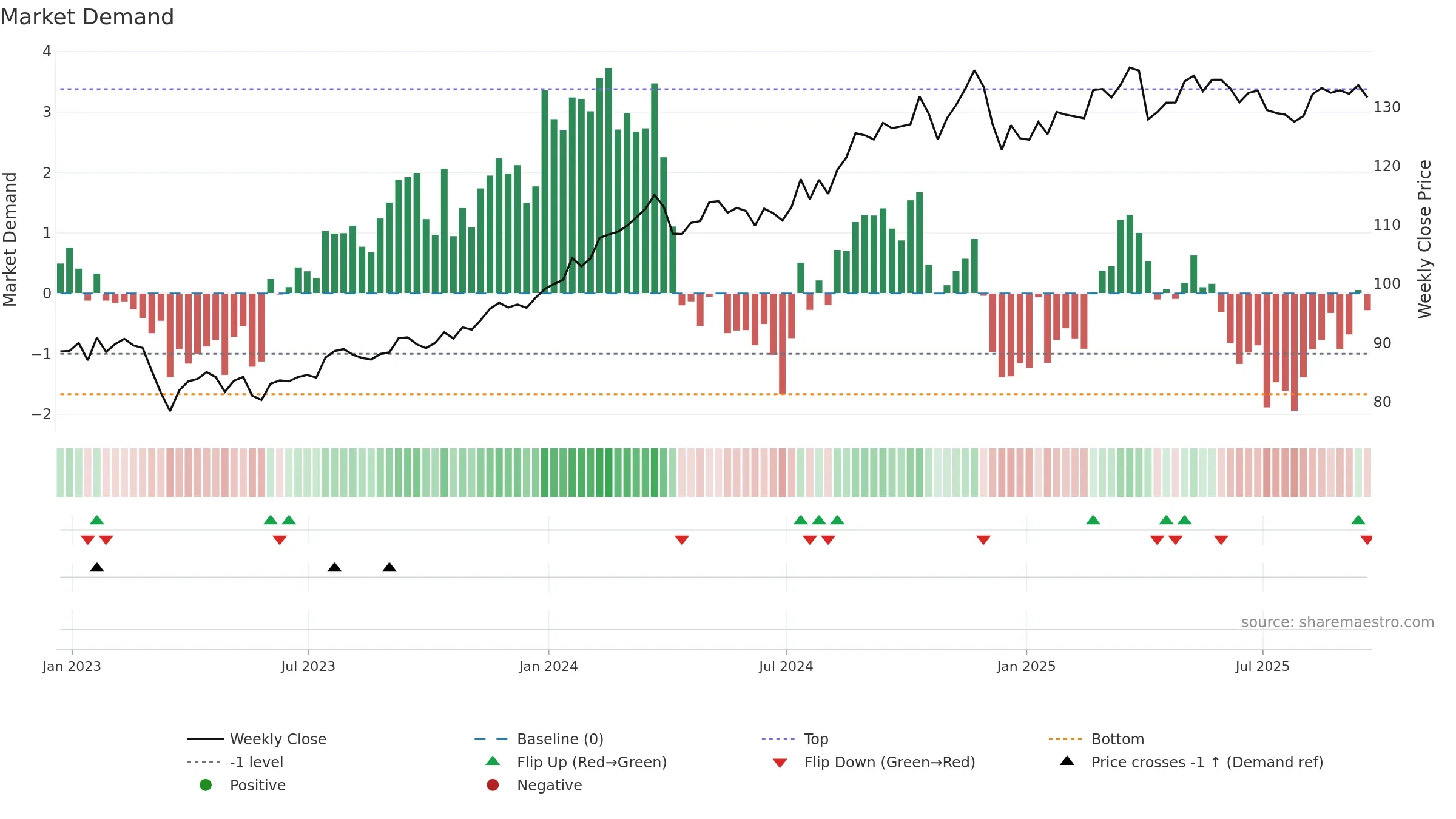Viewport: 1456px width, 819px height.
Task: Click the Top legend entry
Action: pyautogui.click(x=795, y=739)
